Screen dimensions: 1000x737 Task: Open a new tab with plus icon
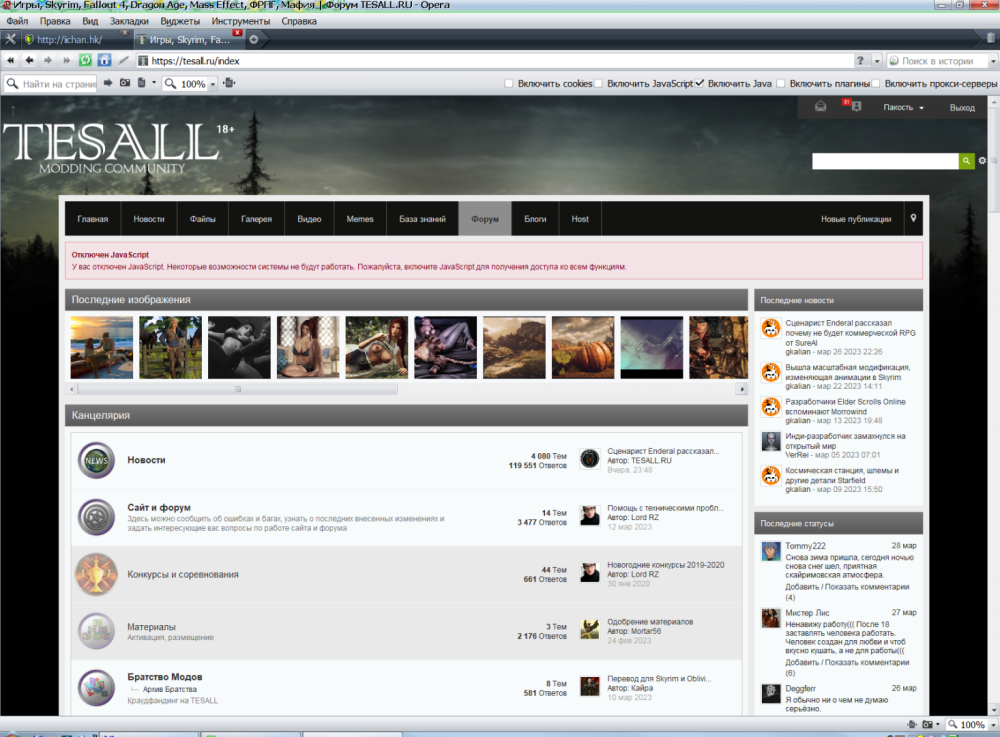point(254,40)
